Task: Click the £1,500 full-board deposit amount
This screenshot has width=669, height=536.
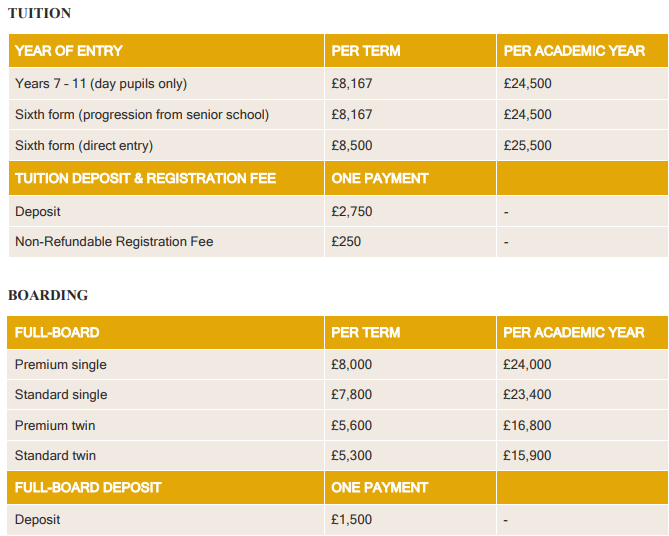Action: (351, 520)
